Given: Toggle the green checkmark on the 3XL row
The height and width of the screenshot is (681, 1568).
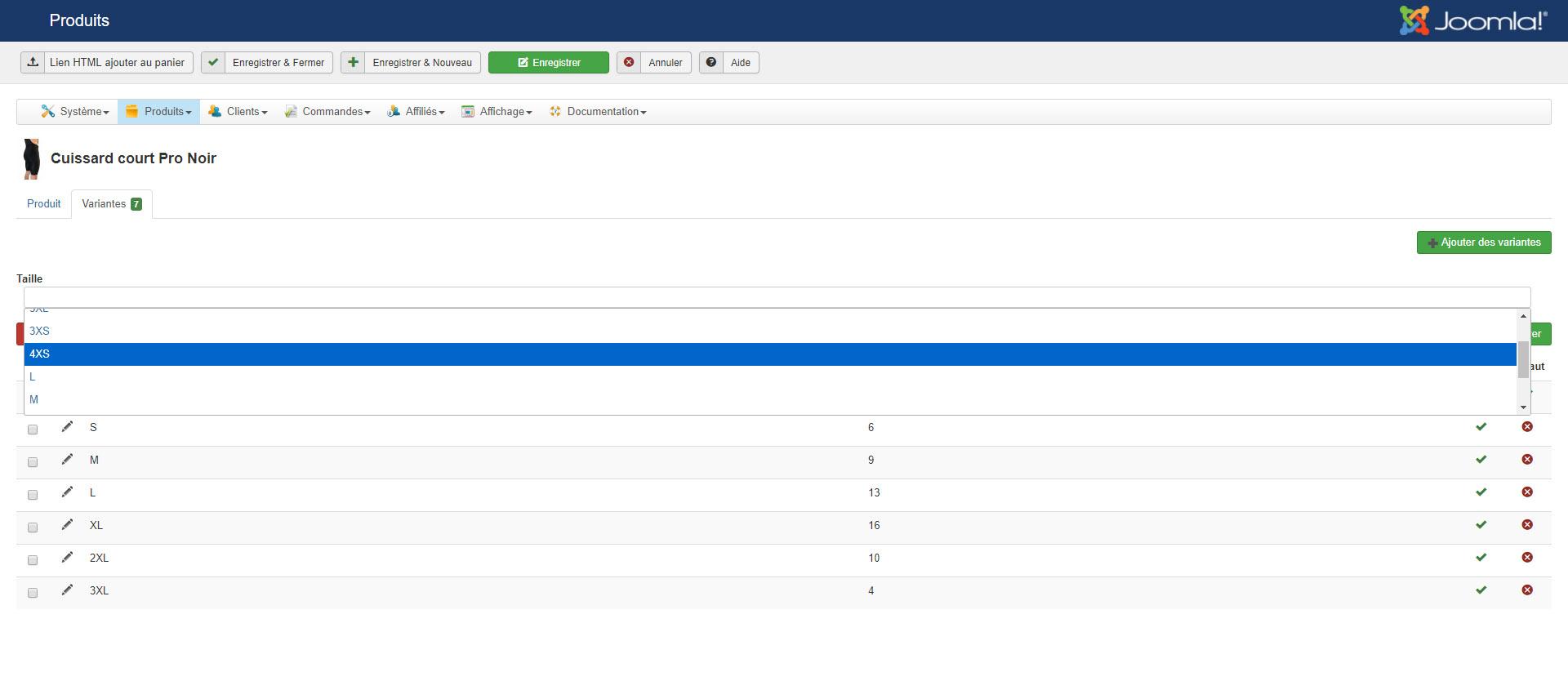Looking at the screenshot, I should pos(1481,590).
